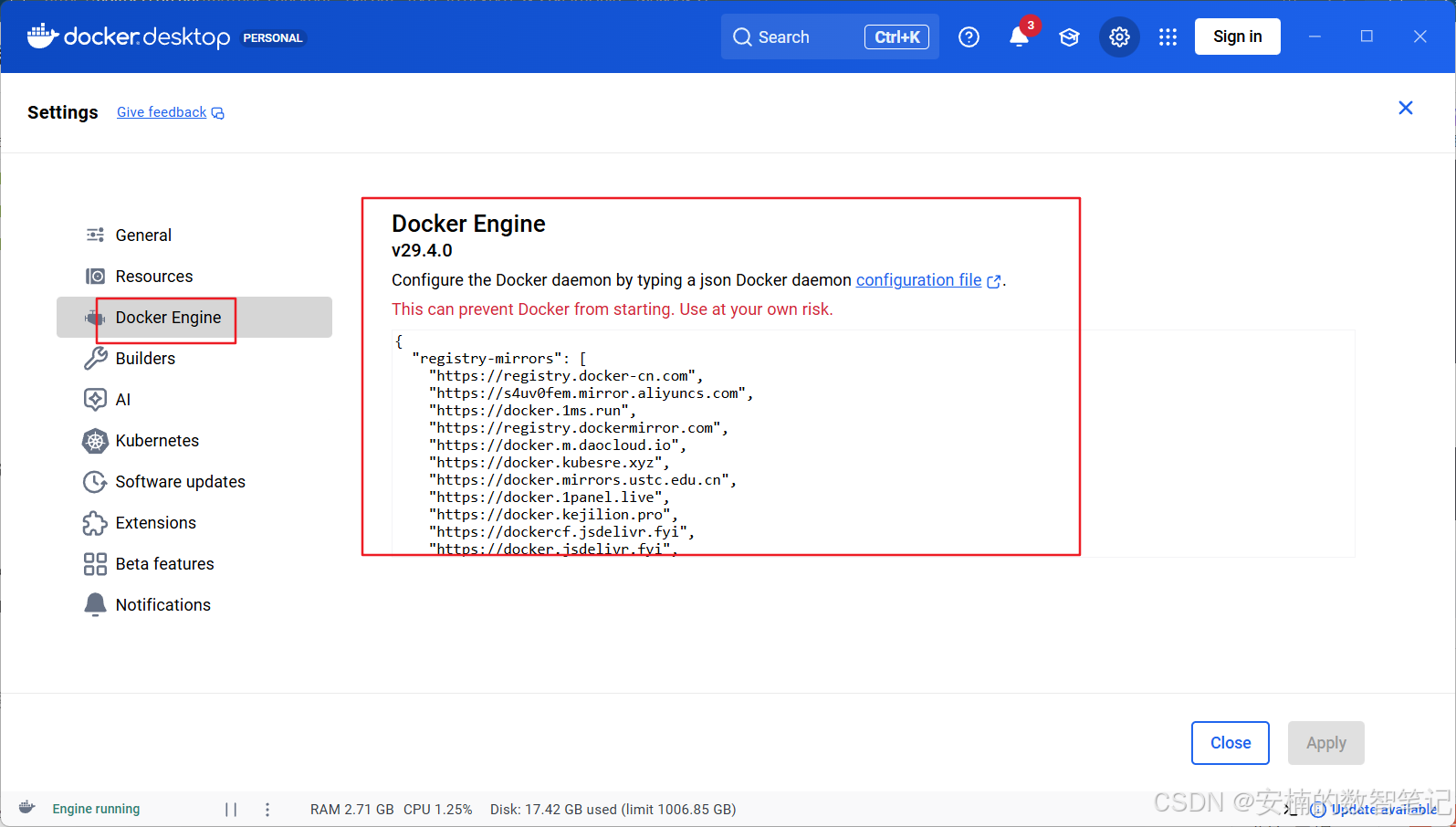
Task: Click the Sign in button
Action: 1237,37
